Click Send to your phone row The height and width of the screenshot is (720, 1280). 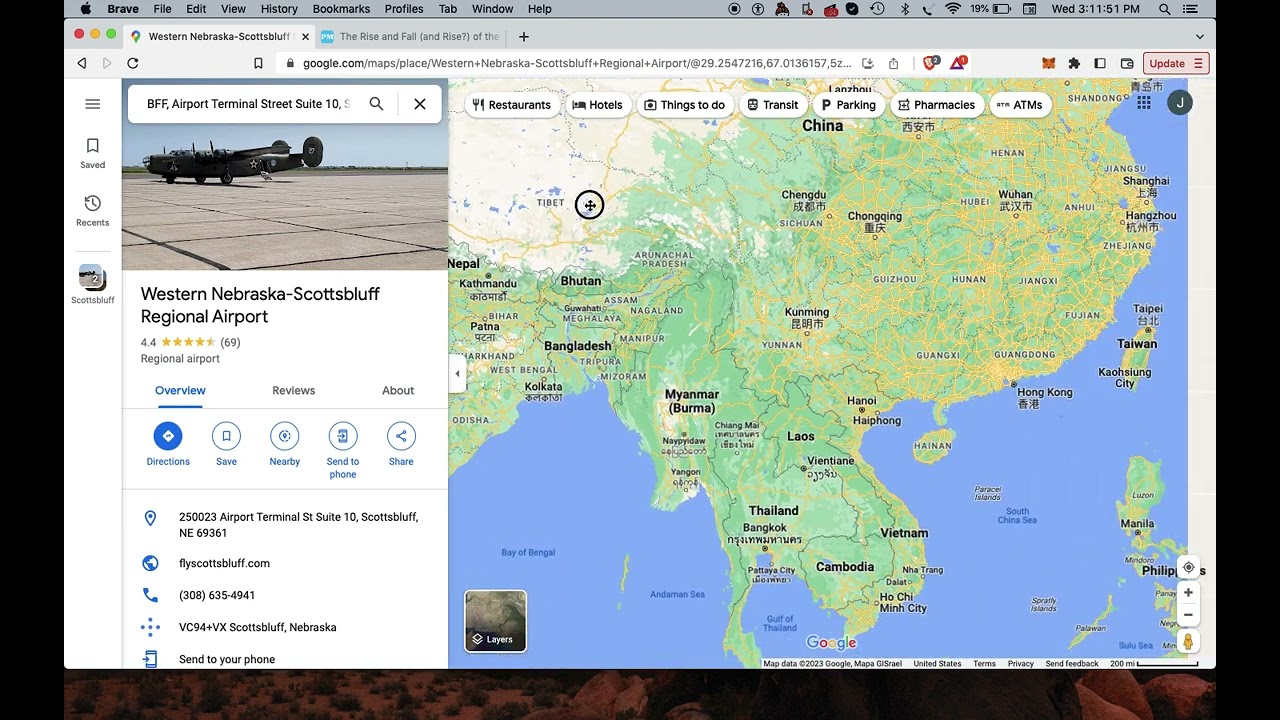285,659
